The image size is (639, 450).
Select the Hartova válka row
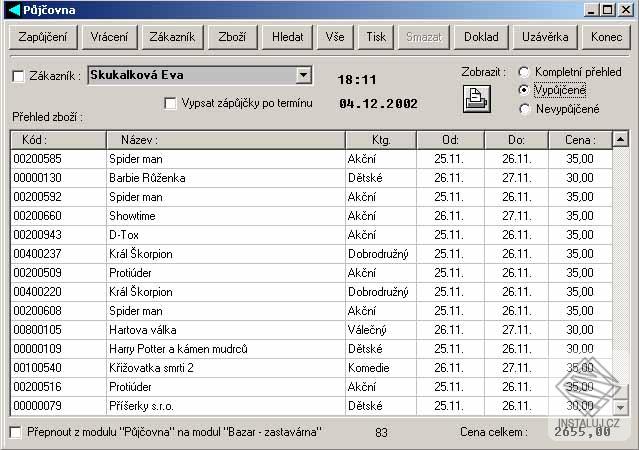[x=311, y=330]
